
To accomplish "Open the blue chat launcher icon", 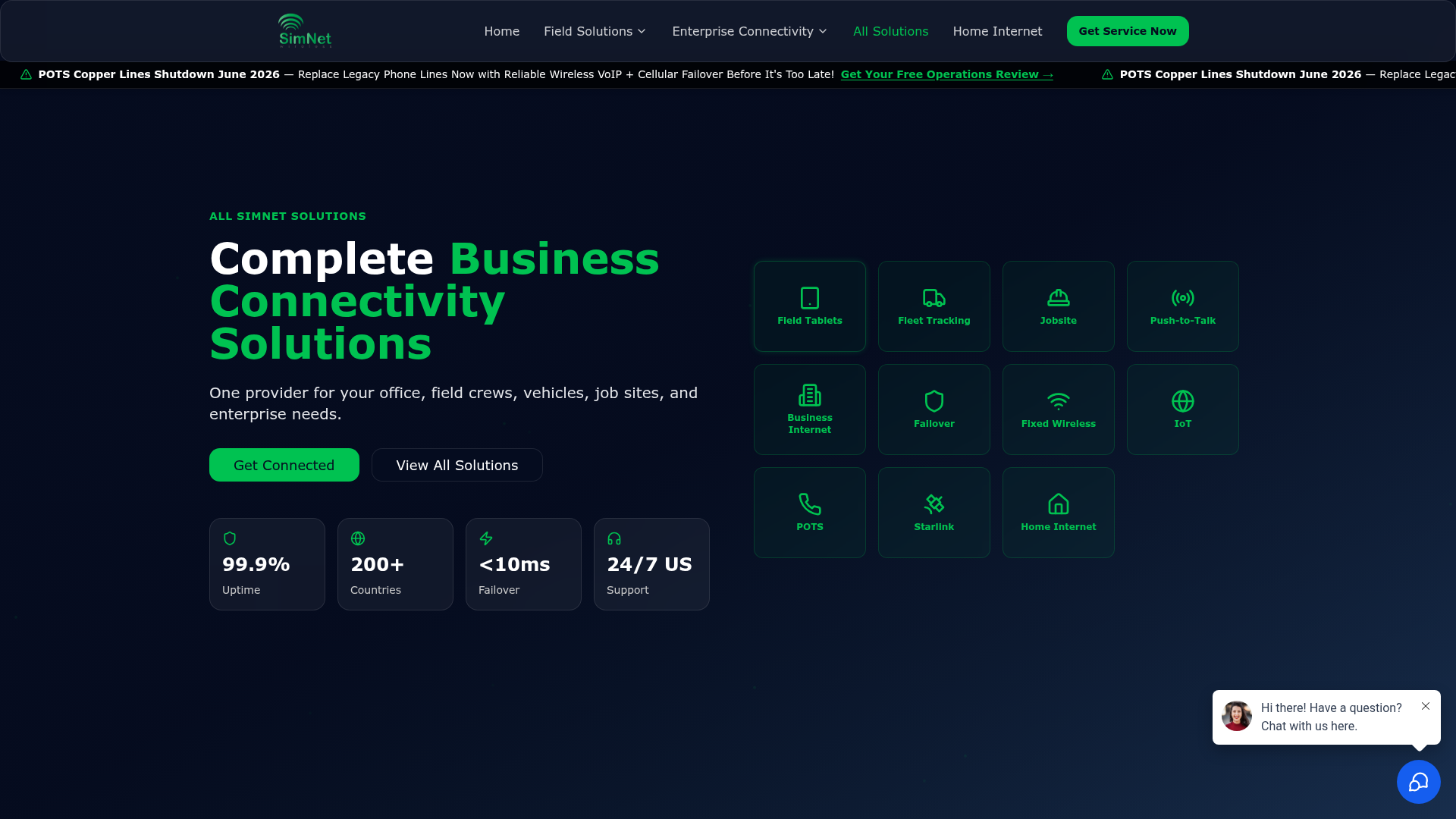I will click(x=1419, y=782).
